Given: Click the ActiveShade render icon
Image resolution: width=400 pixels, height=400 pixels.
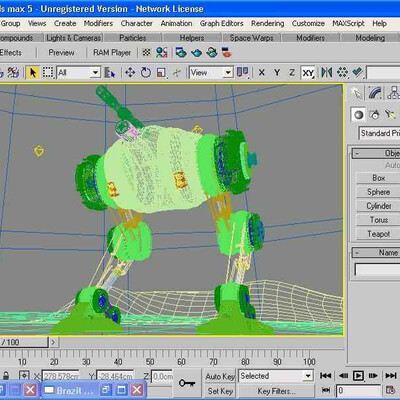Looking at the screenshot, I should click(227, 53).
